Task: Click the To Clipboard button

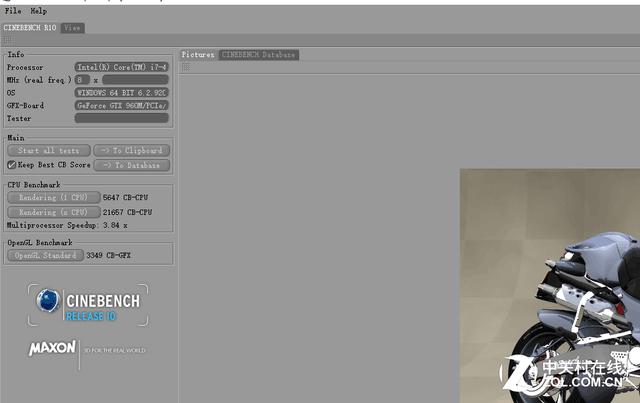Action: pyautogui.click(x=131, y=150)
